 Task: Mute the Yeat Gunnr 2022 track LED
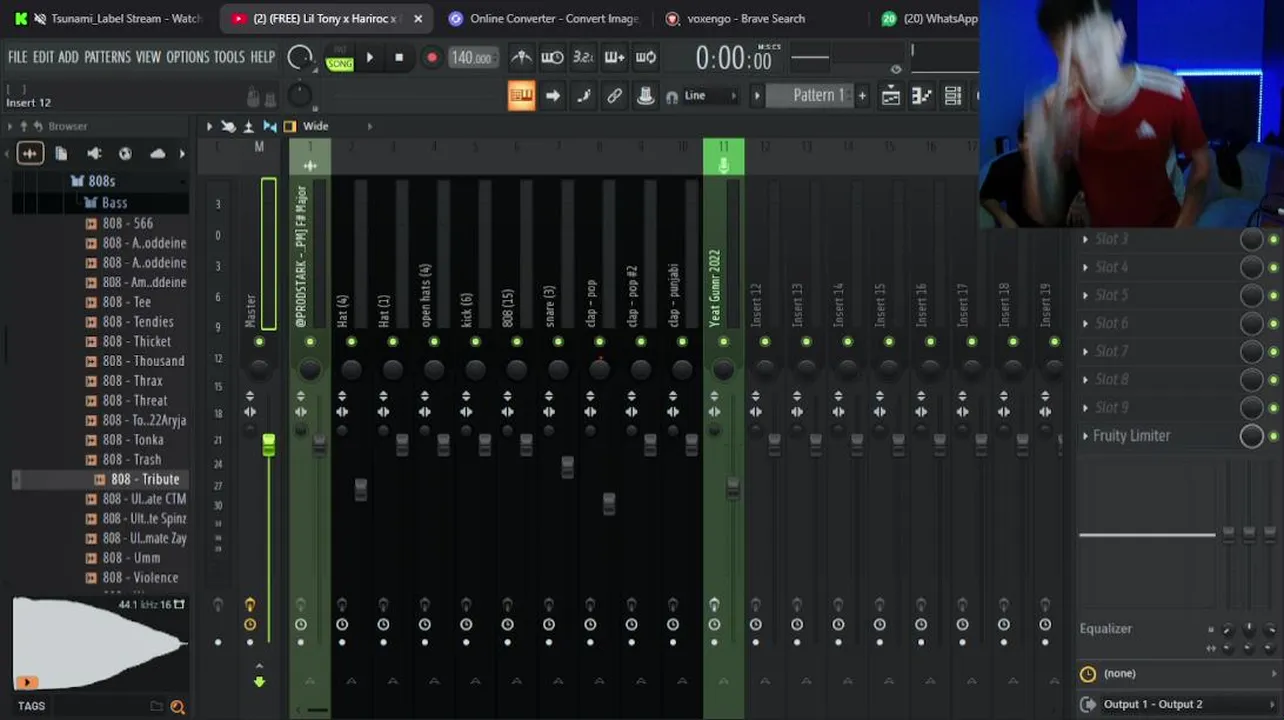coord(723,342)
